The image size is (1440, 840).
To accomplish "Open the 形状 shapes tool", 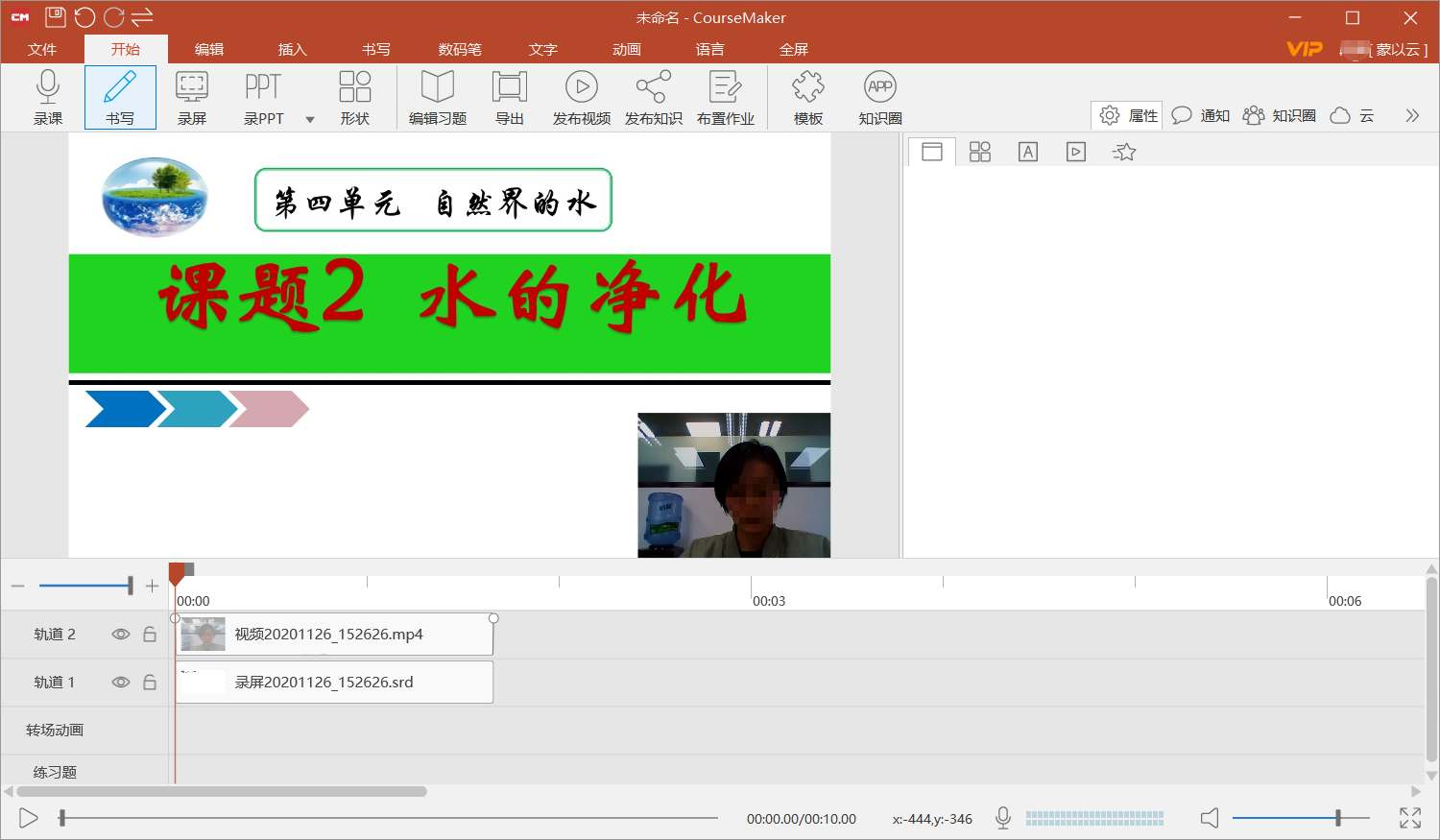I will pos(354,97).
